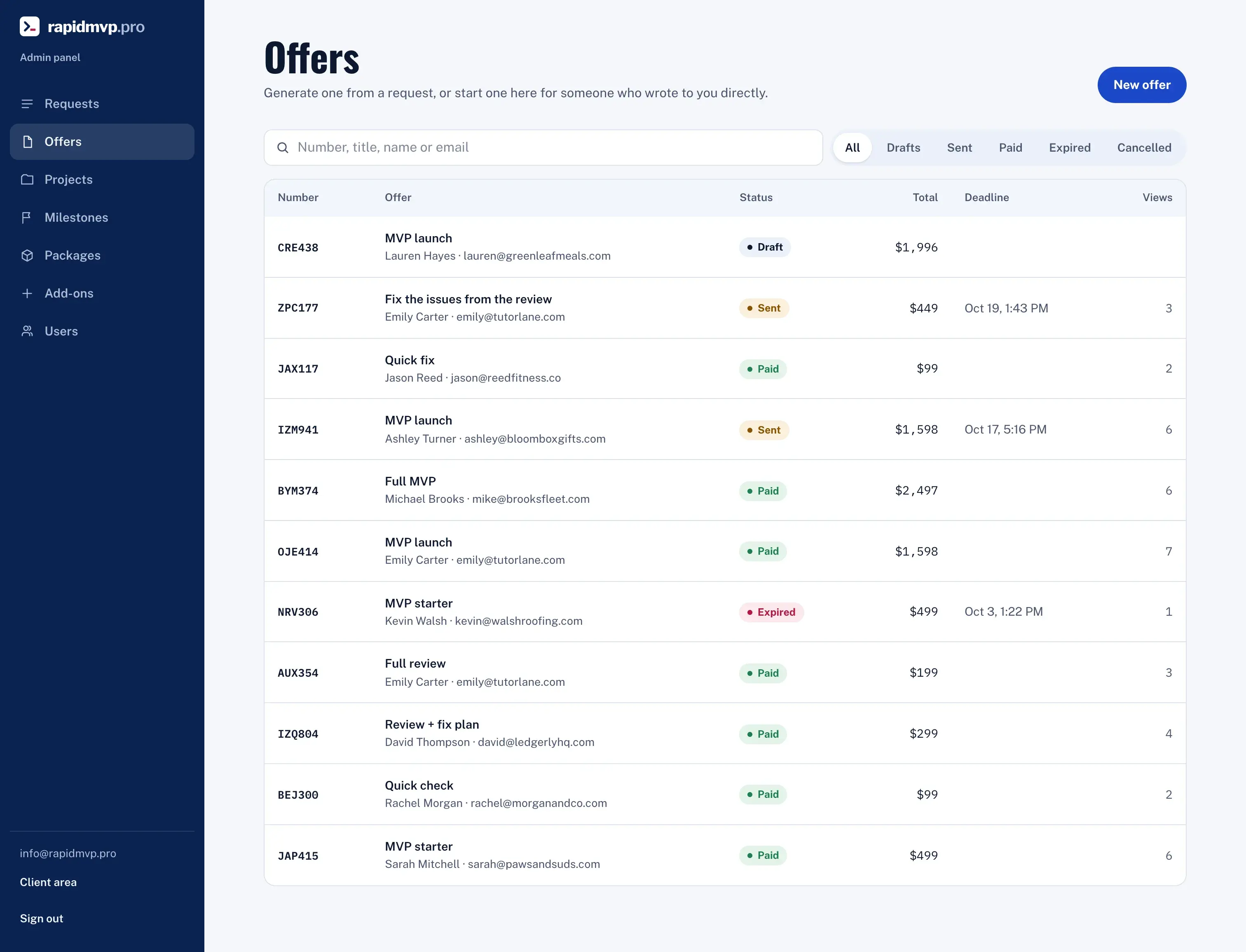Create a New offer
Viewport: 1246px width, 952px height.
1142,85
